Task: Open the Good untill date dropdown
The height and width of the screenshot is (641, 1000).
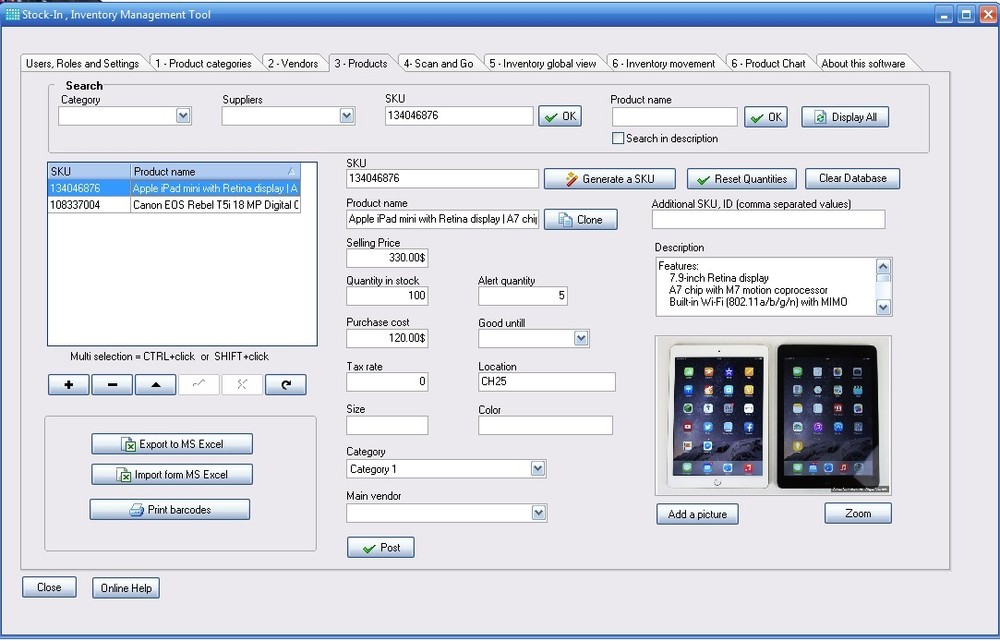Action: (582, 338)
